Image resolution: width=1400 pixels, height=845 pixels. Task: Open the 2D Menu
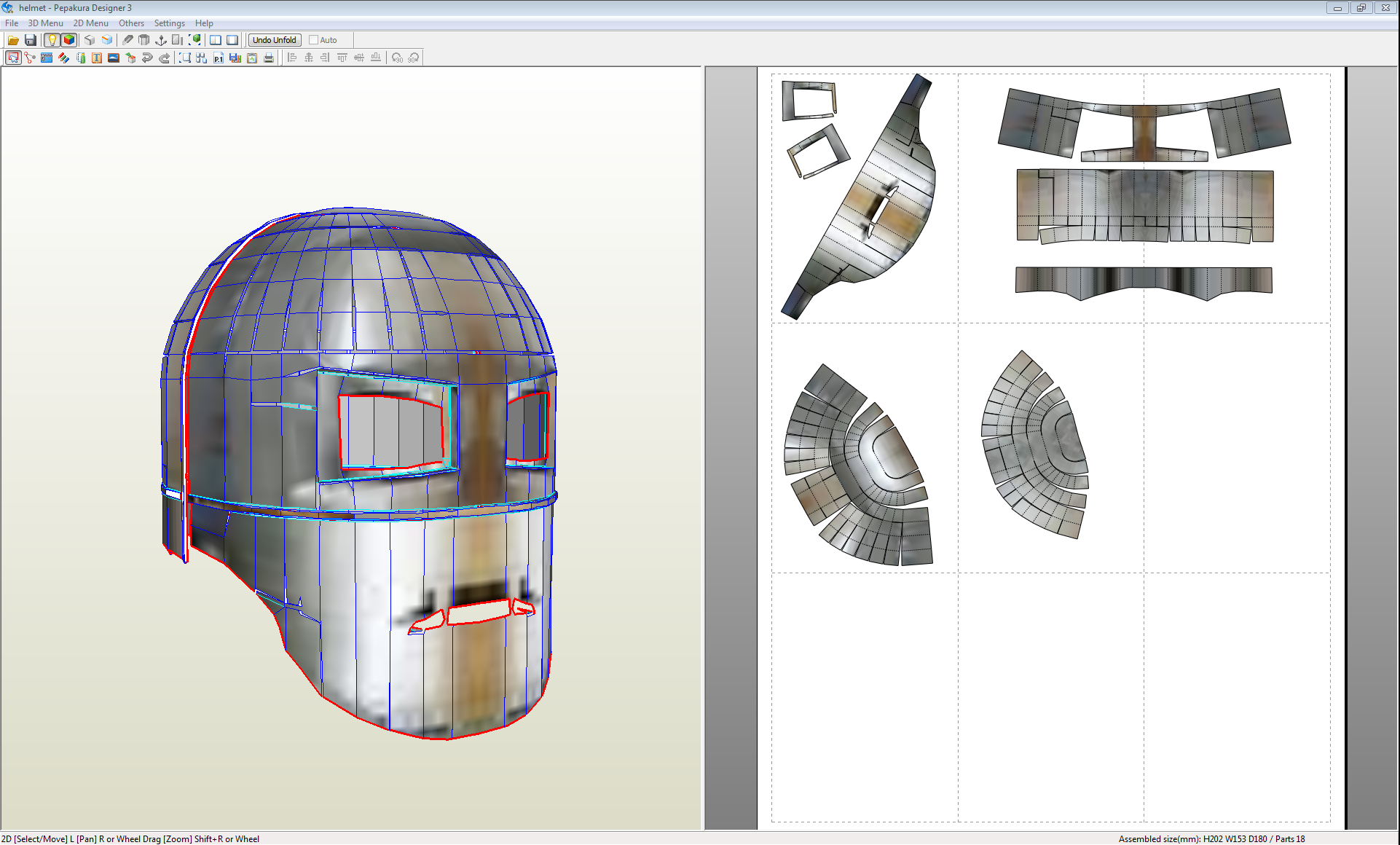pos(90,23)
